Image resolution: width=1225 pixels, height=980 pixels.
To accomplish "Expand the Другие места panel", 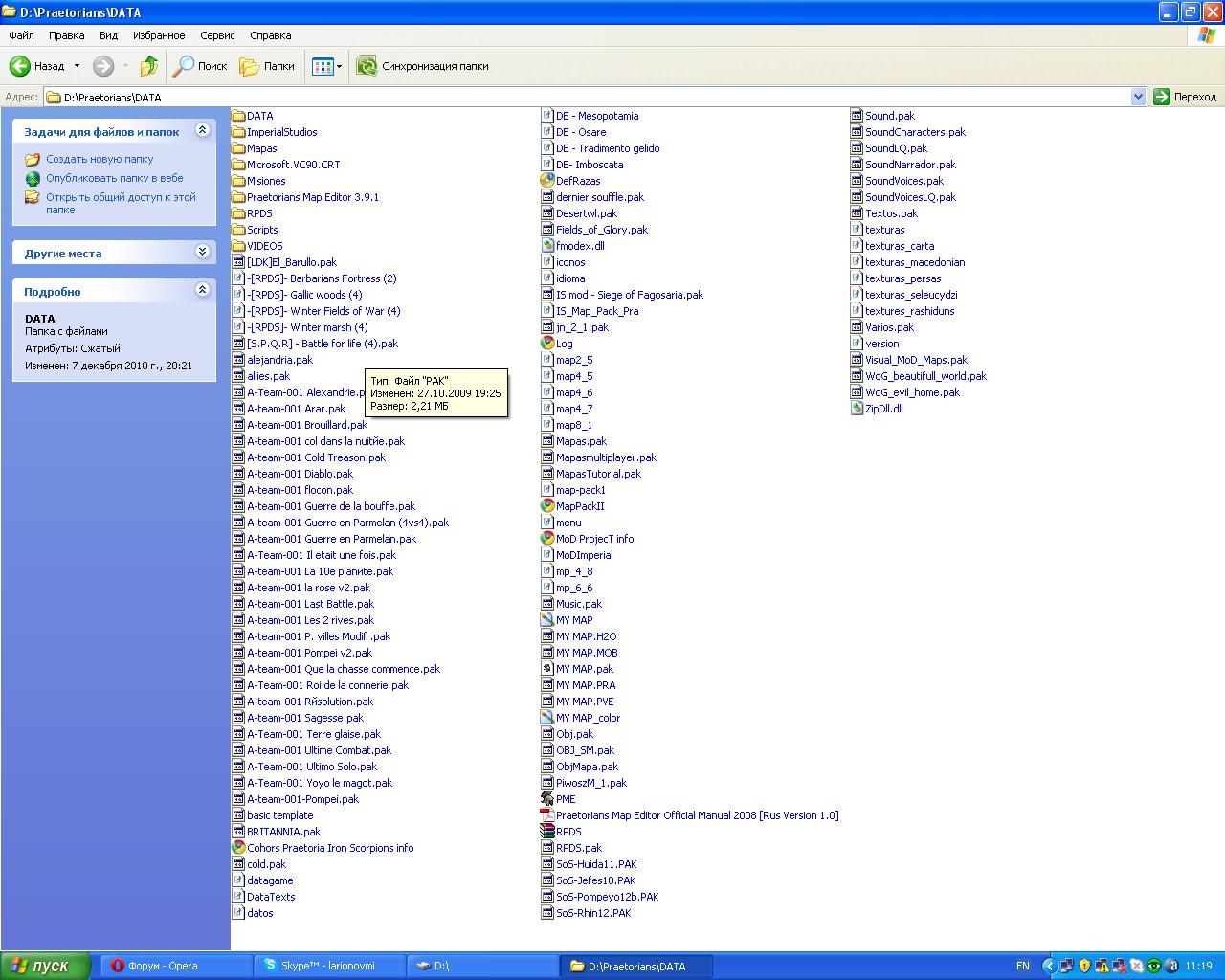I will click(202, 252).
